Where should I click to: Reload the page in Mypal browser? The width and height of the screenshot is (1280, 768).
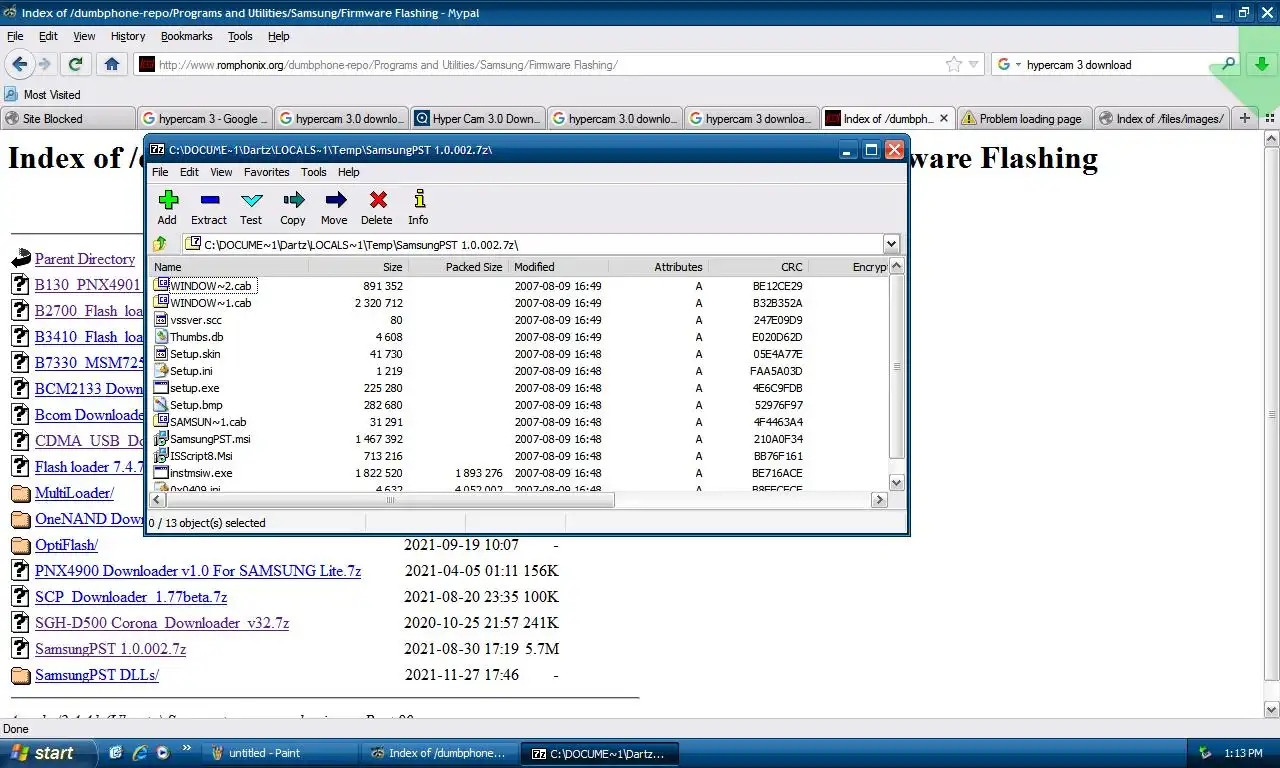pos(75,64)
